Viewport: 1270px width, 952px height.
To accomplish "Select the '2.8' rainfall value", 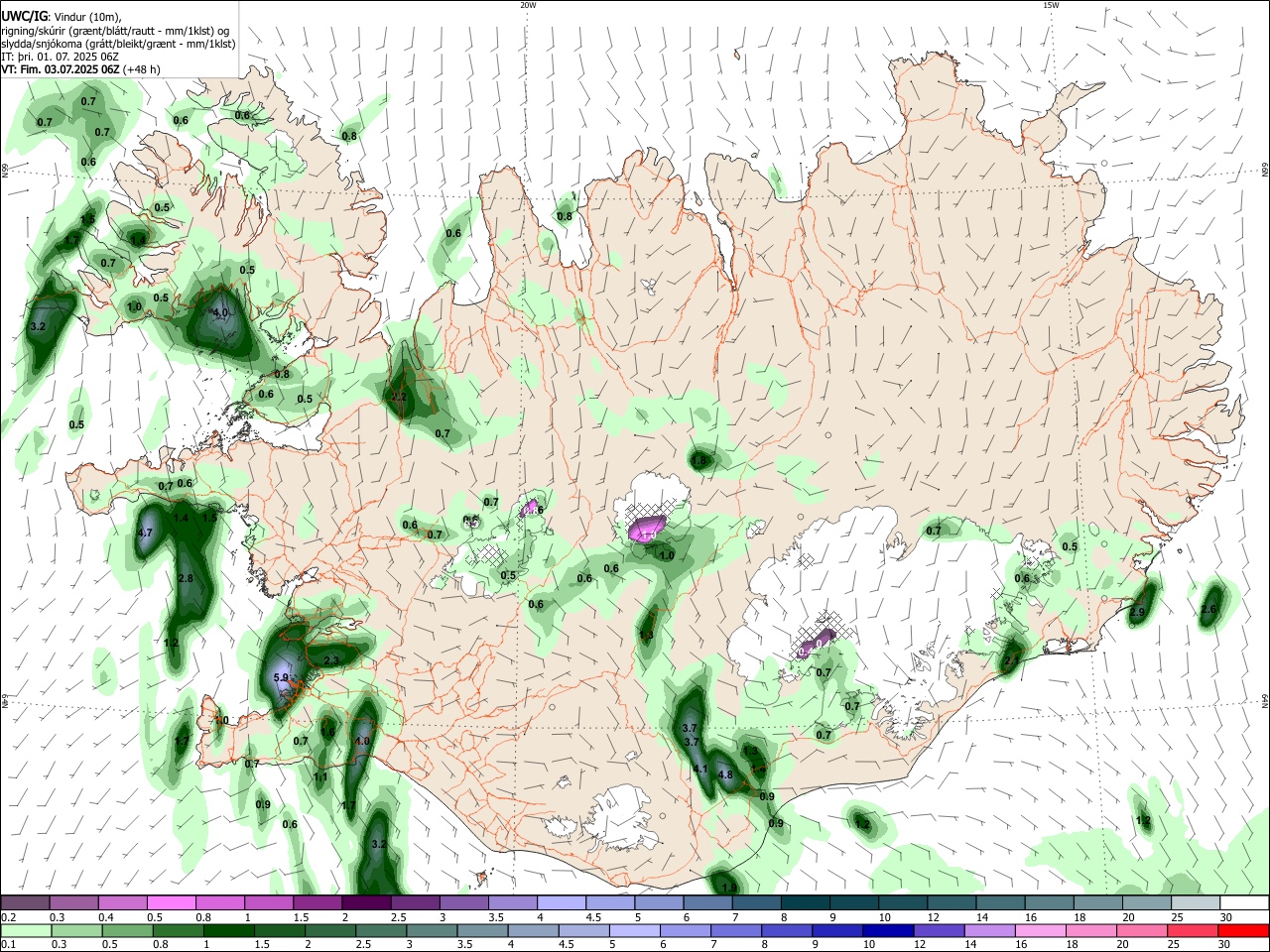I will [186, 578].
